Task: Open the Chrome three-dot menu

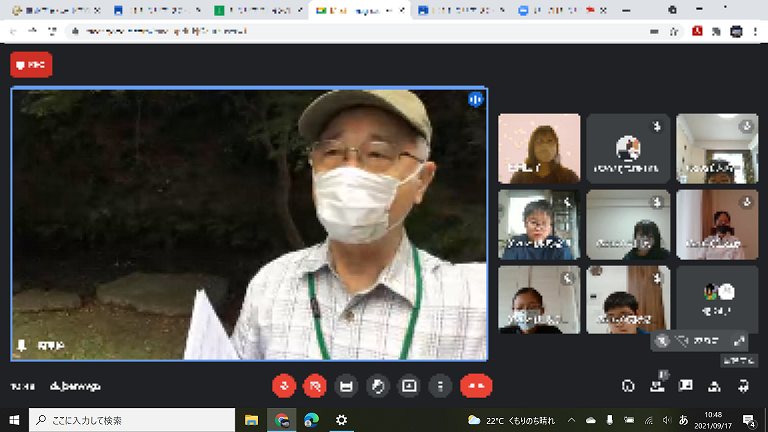Action: point(754,31)
